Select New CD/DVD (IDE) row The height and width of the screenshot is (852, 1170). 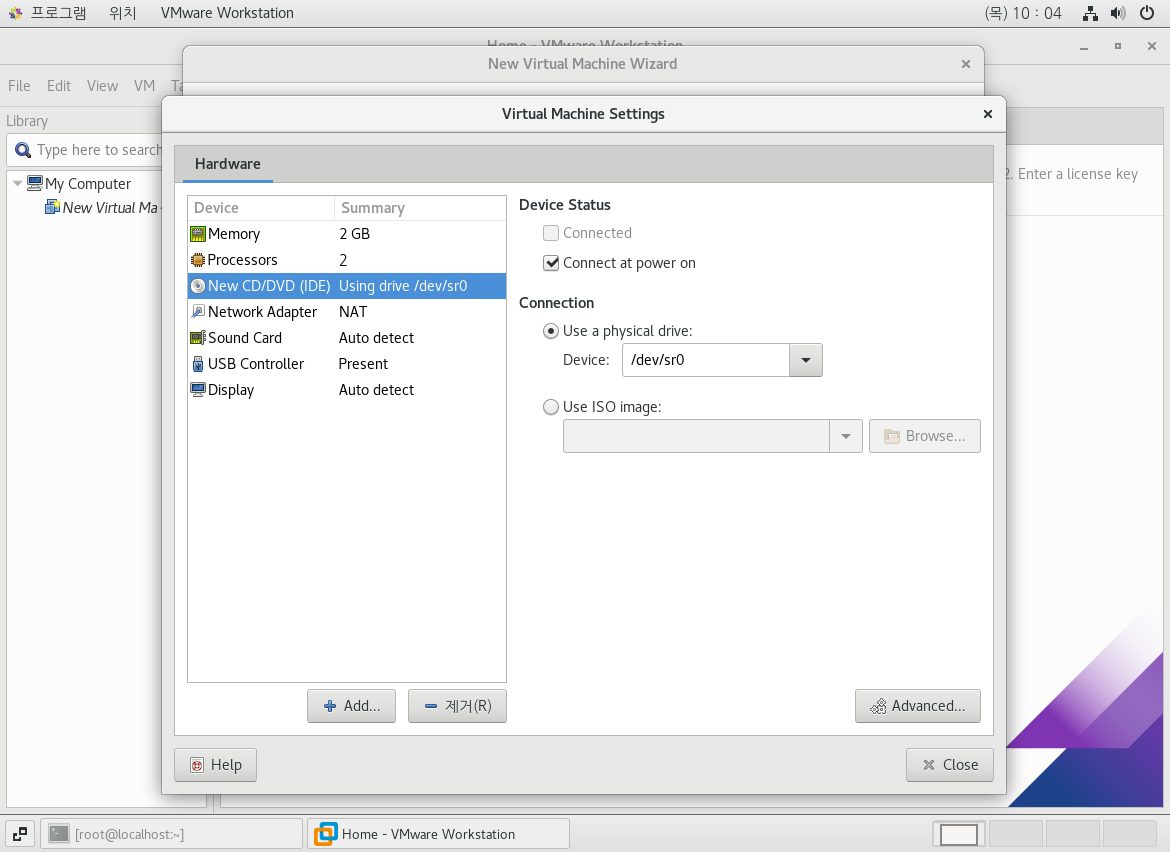click(x=347, y=286)
